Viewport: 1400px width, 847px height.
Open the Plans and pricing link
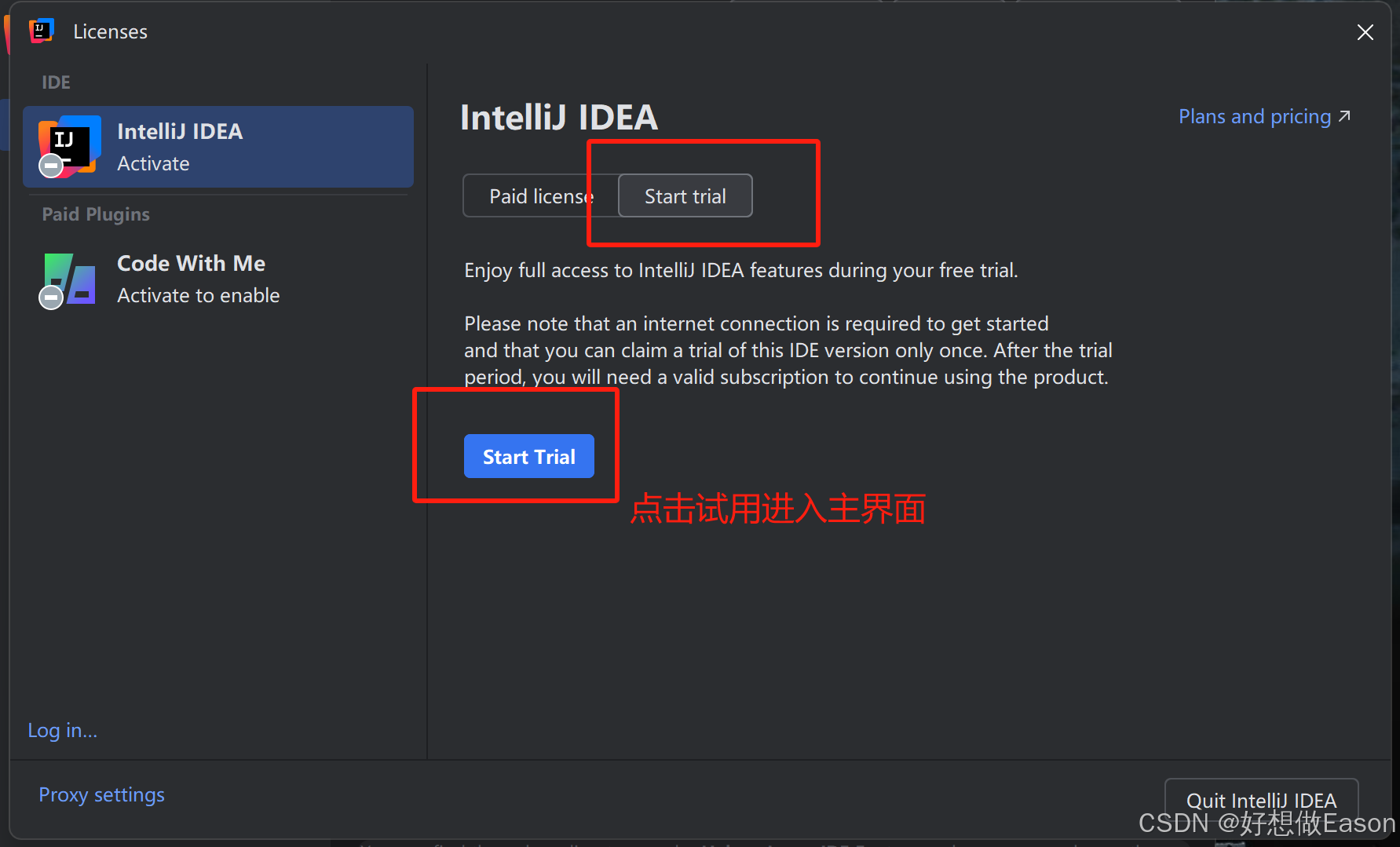pos(1264,116)
